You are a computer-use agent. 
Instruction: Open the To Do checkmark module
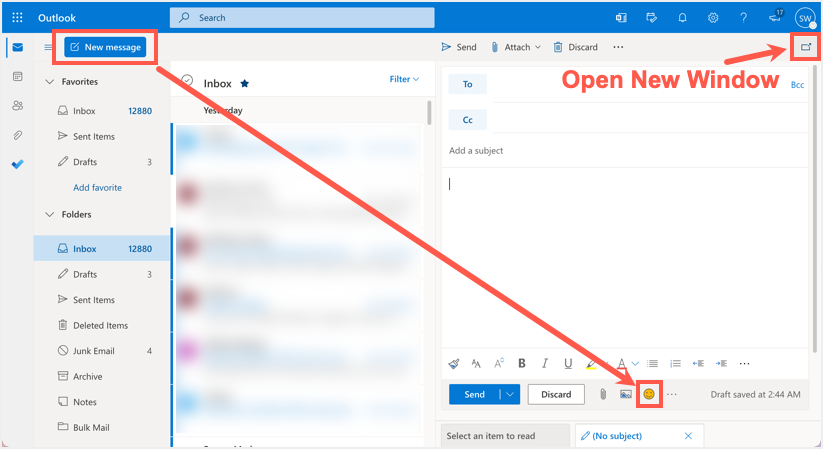pyautogui.click(x=17, y=164)
